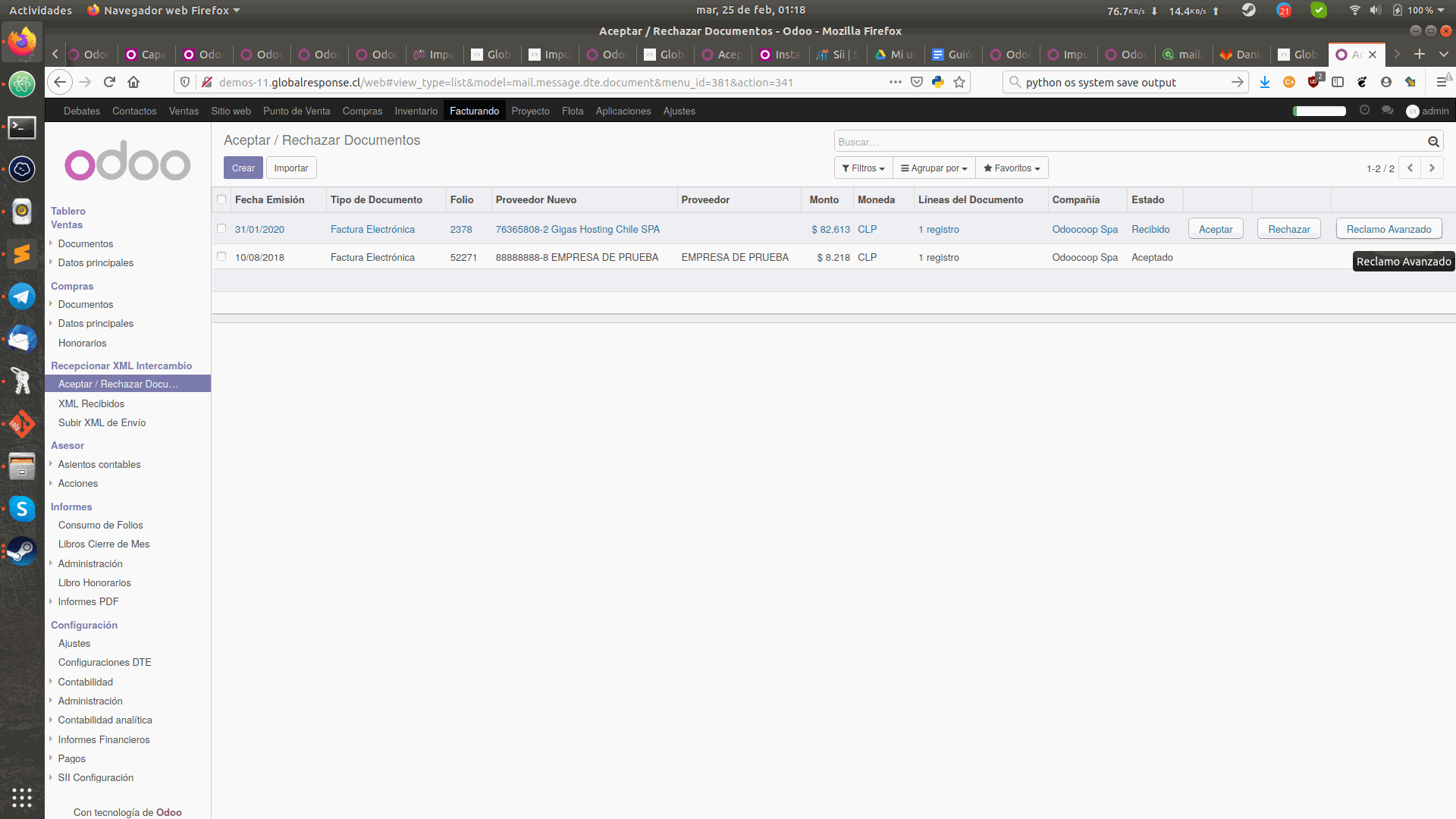Click the Facturando menu tab
The image size is (1456, 819).
474,111
